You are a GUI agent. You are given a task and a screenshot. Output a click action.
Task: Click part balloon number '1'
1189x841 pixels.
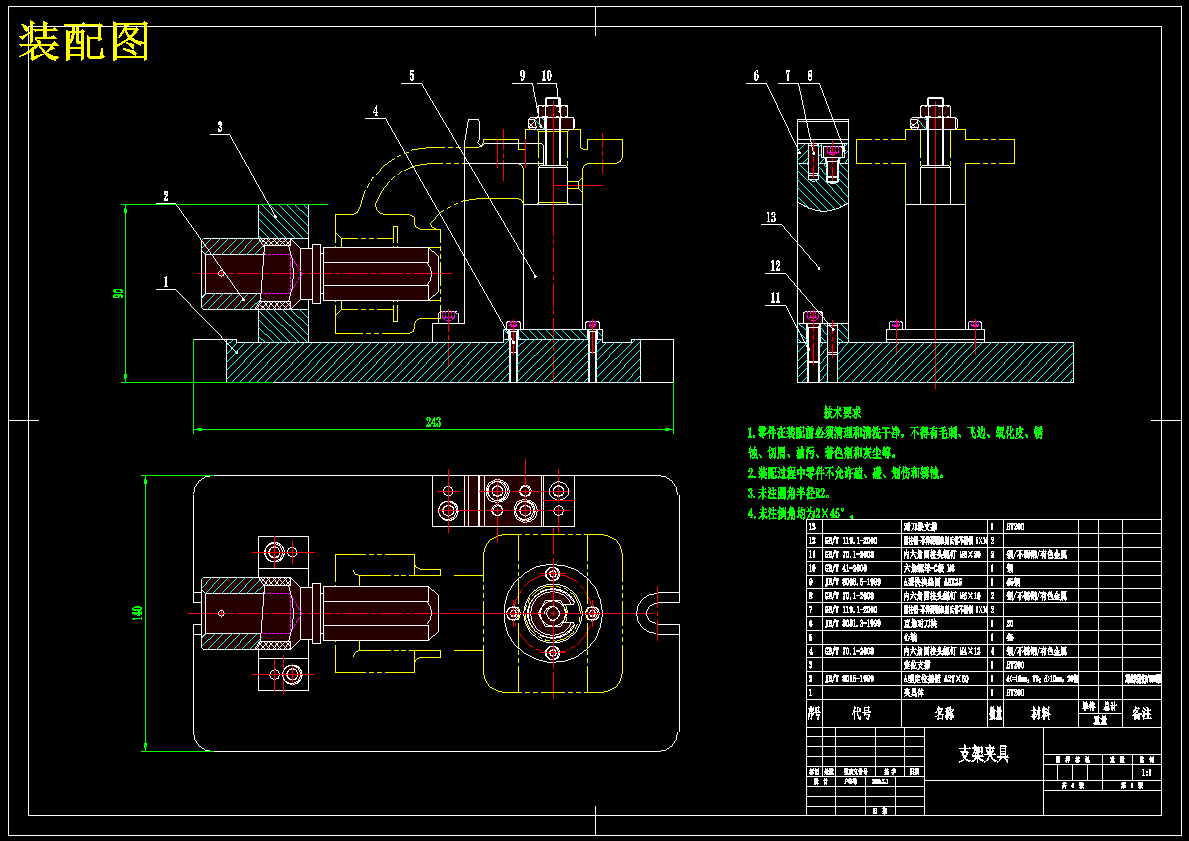click(166, 282)
